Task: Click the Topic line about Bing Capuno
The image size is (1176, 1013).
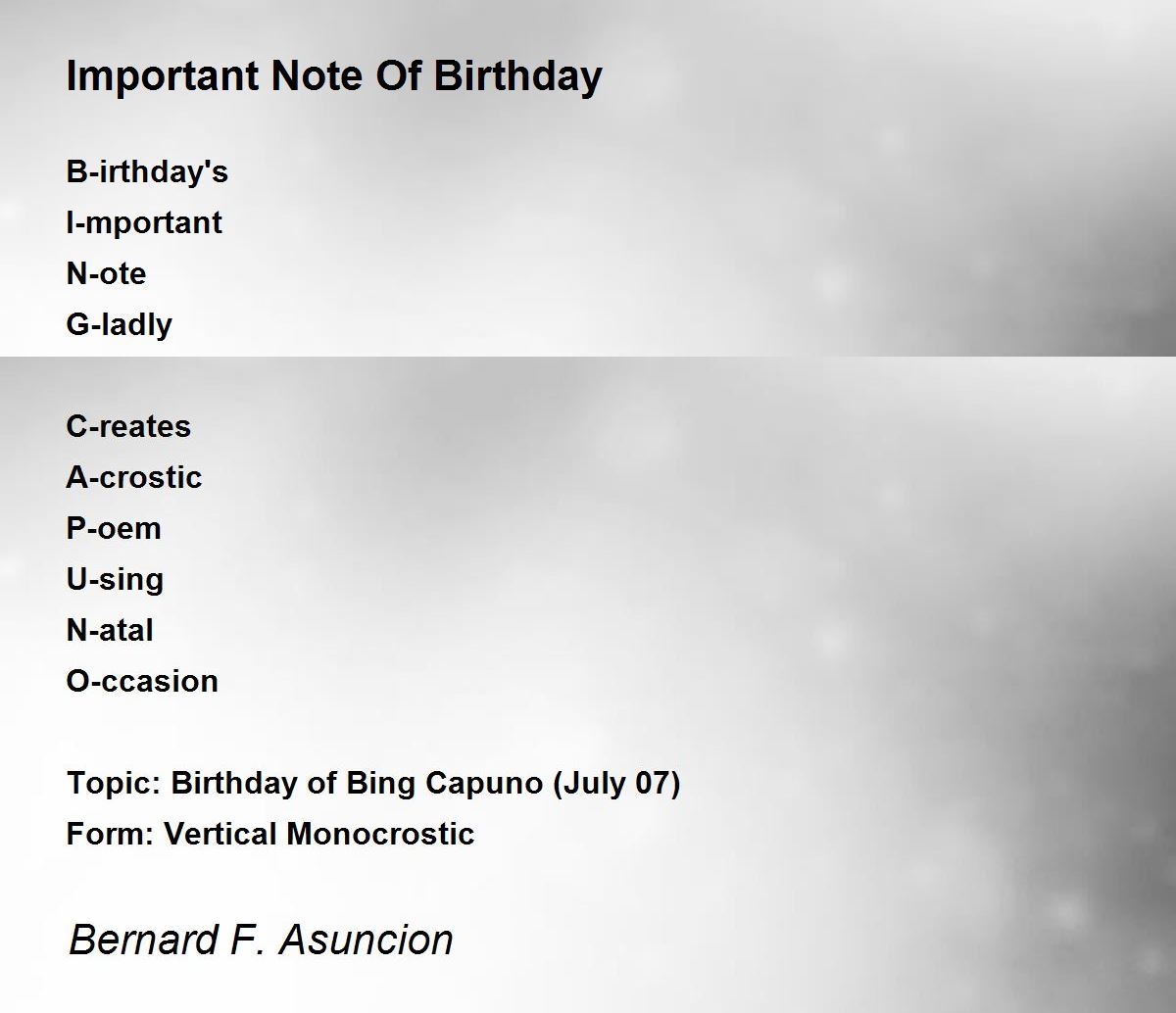Action: tap(373, 784)
